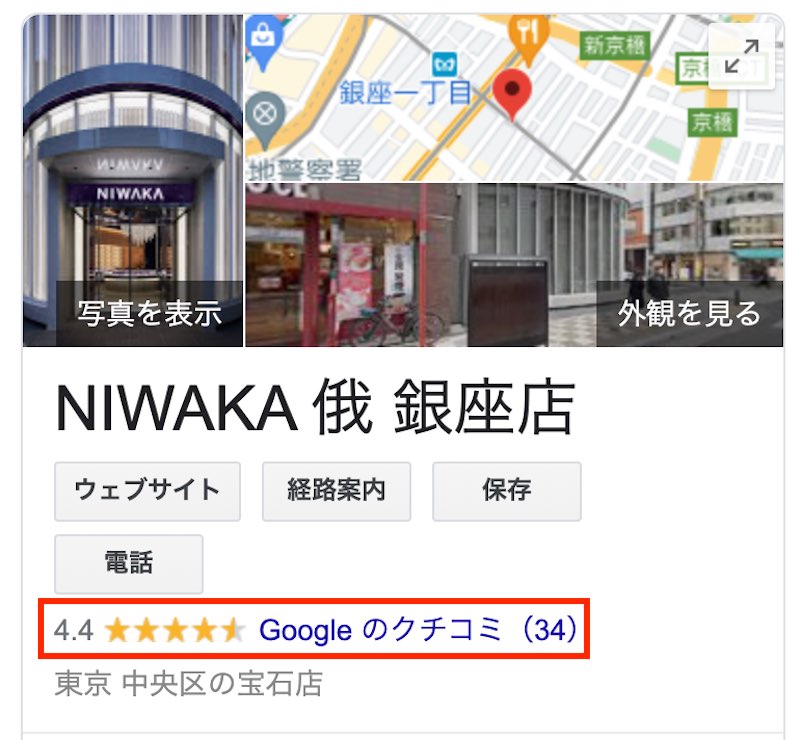Open Google のクチコミ (34) reviews link
The height and width of the screenshot is (740, 800).
[419, 630]
